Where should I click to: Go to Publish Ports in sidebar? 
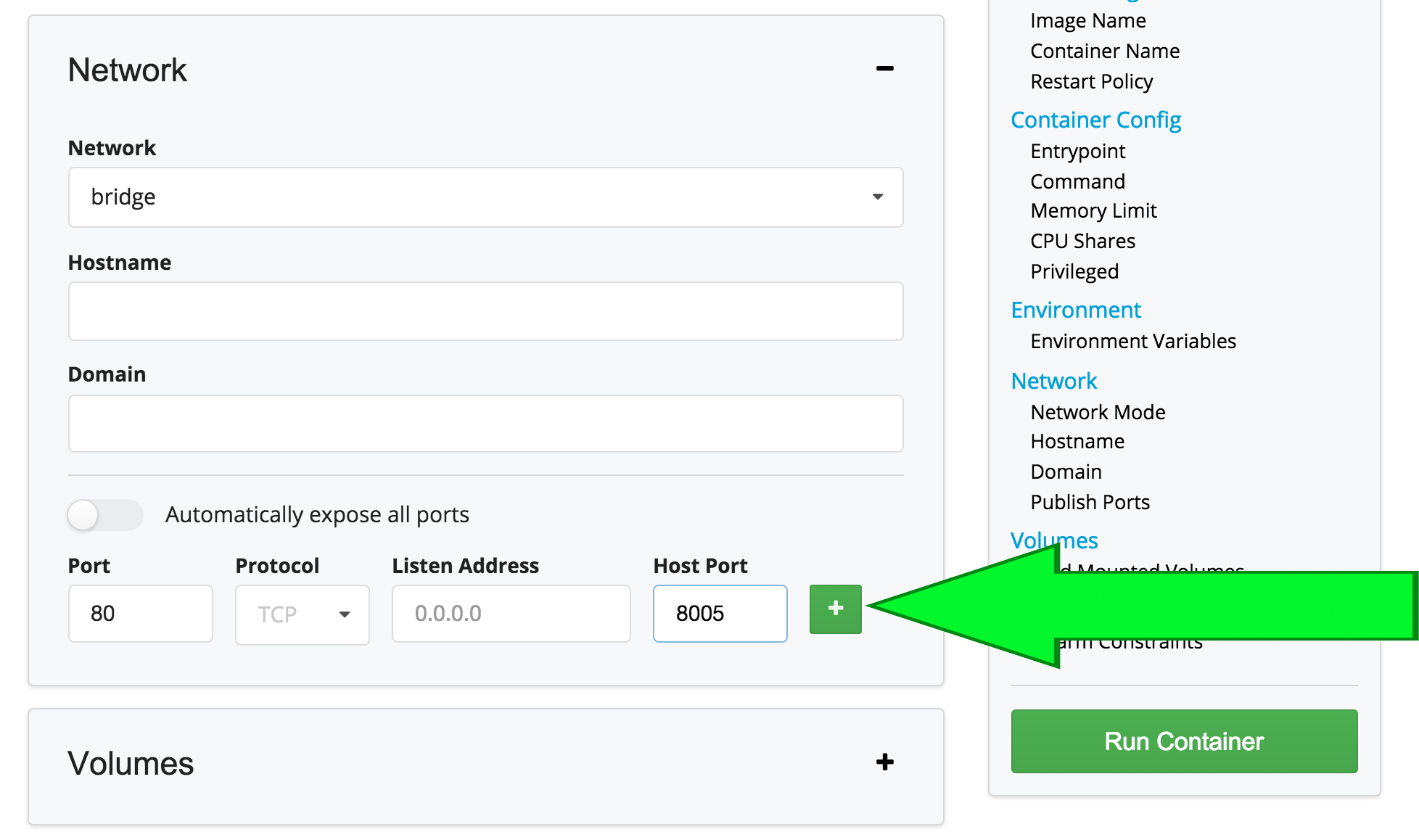tap(1090, 502)
